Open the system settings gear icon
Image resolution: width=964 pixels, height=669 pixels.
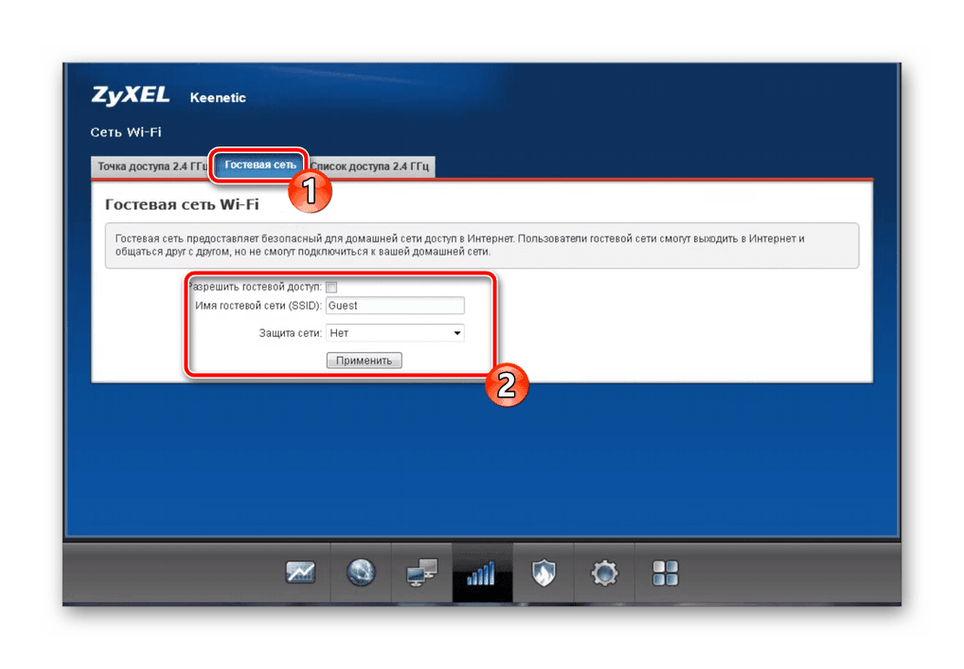point(604,573)
